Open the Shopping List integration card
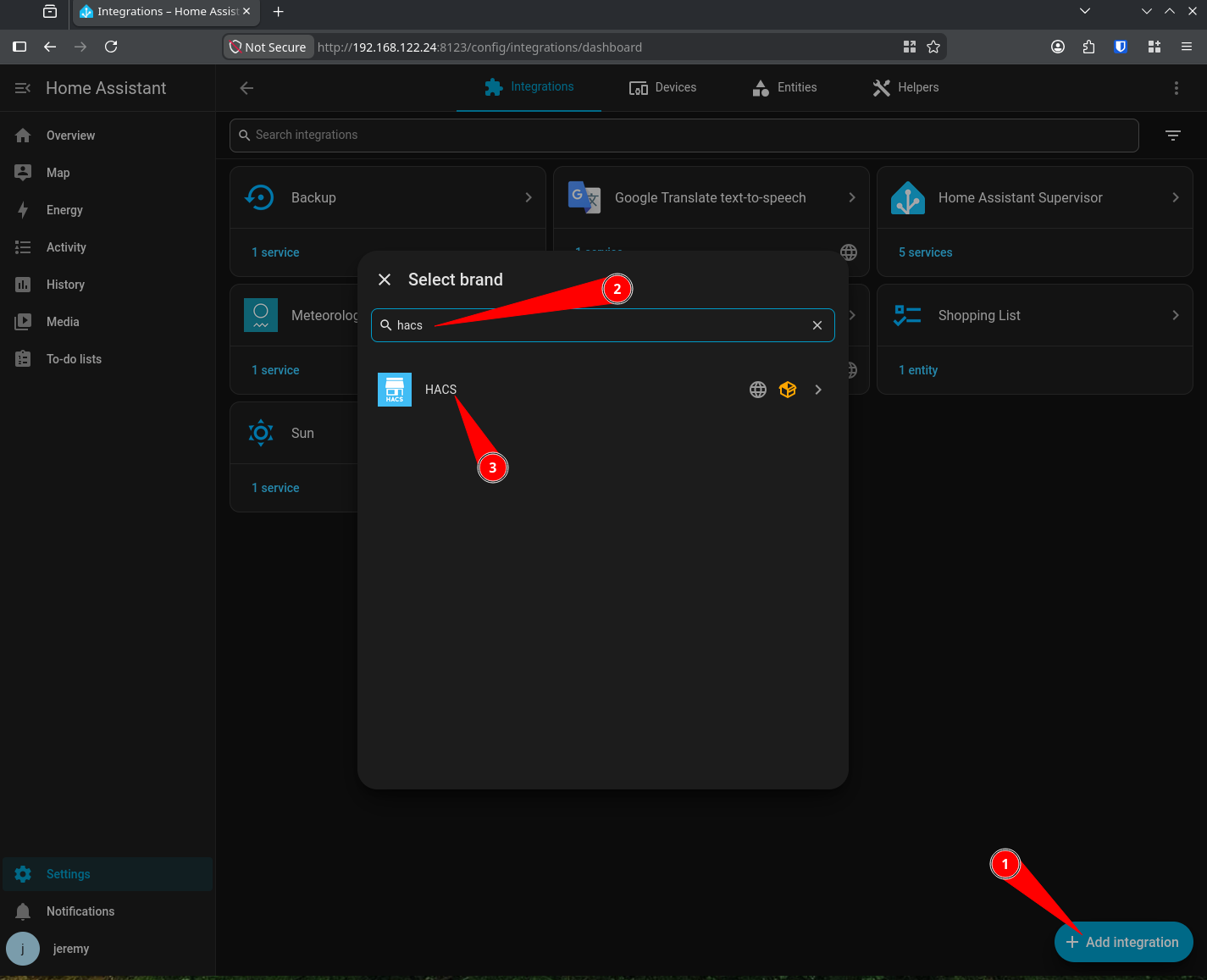Viewport: 1207px width, 980px height. coord(1035,315)
